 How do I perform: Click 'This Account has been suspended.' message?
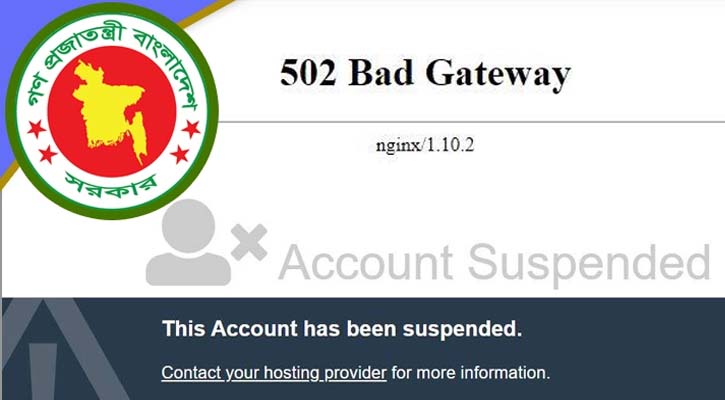point(342,329)
